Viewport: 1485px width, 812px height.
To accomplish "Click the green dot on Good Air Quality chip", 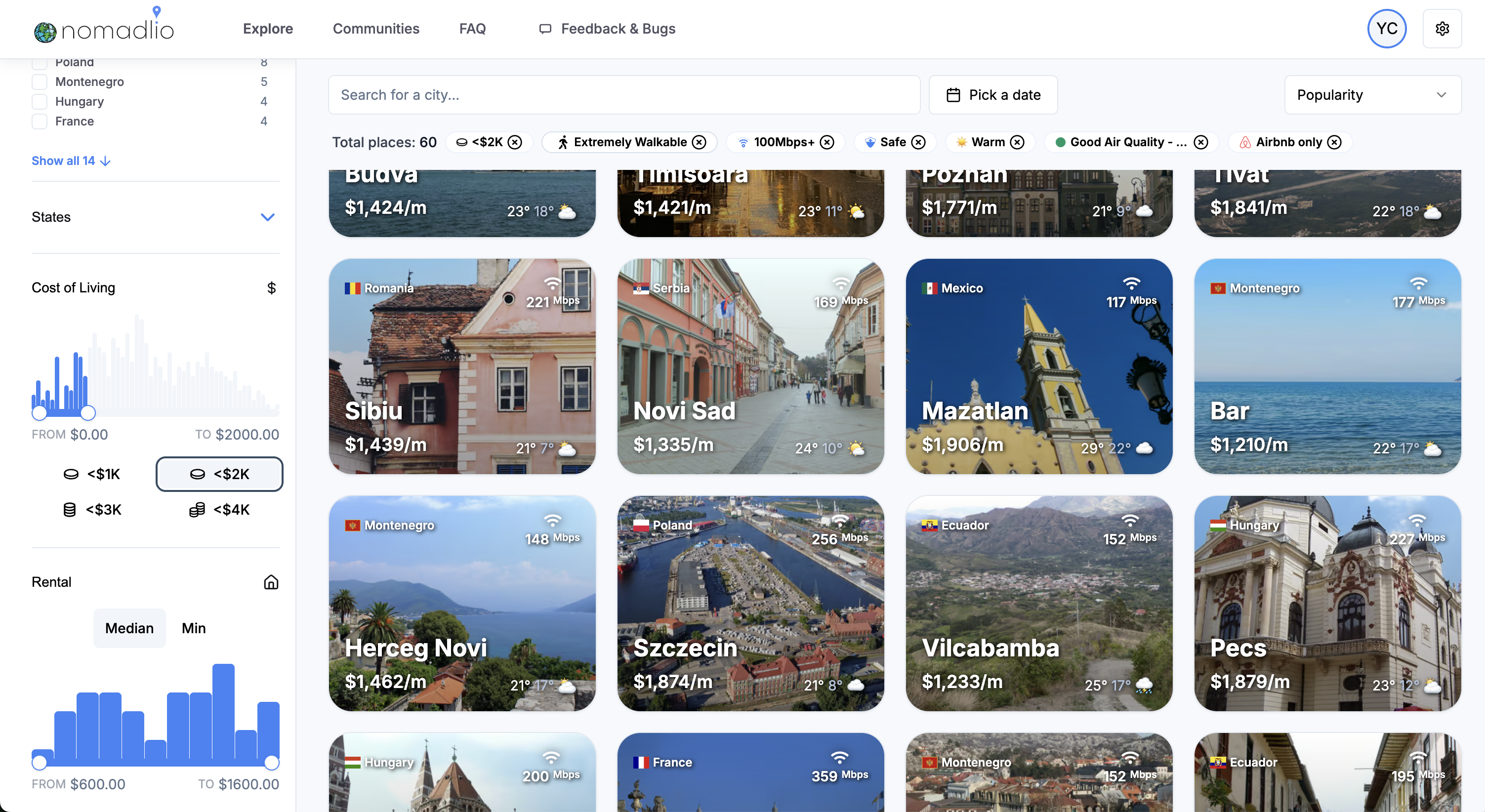I will coord(1060,142).
